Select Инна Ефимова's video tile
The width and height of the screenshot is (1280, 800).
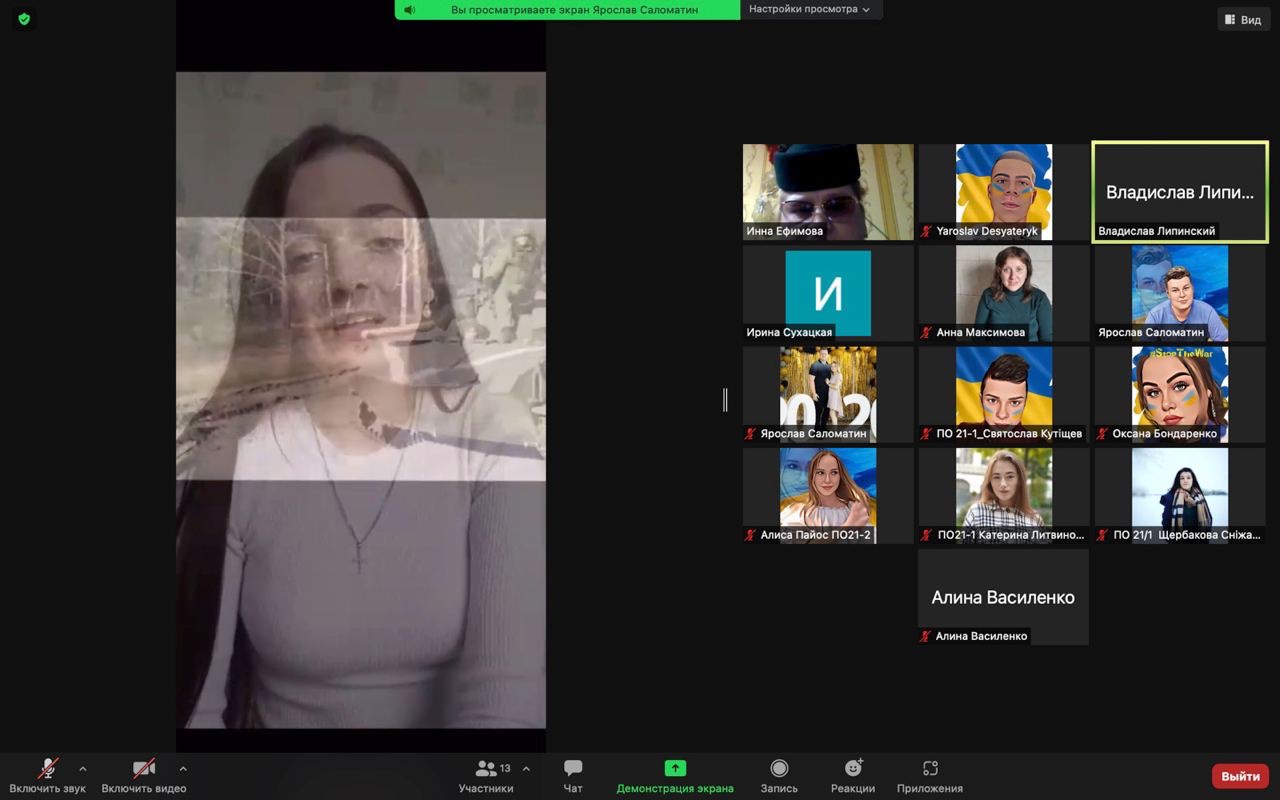coord(828,192)
